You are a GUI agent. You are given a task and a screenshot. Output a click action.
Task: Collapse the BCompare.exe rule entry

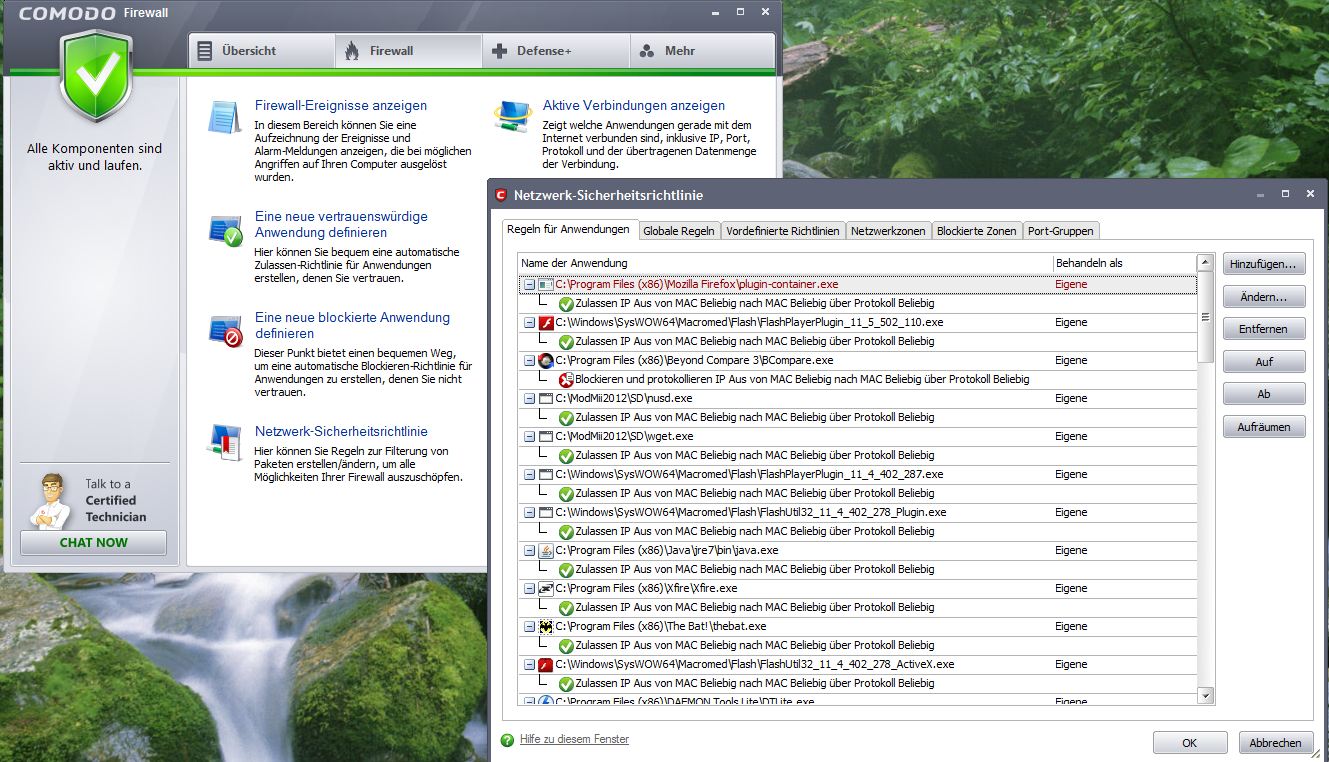click(529, 361)
